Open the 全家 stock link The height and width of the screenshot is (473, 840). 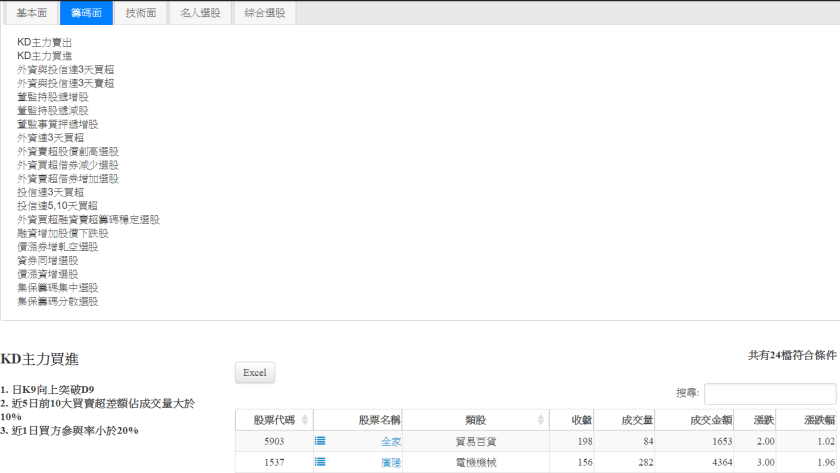pos(391,441)
